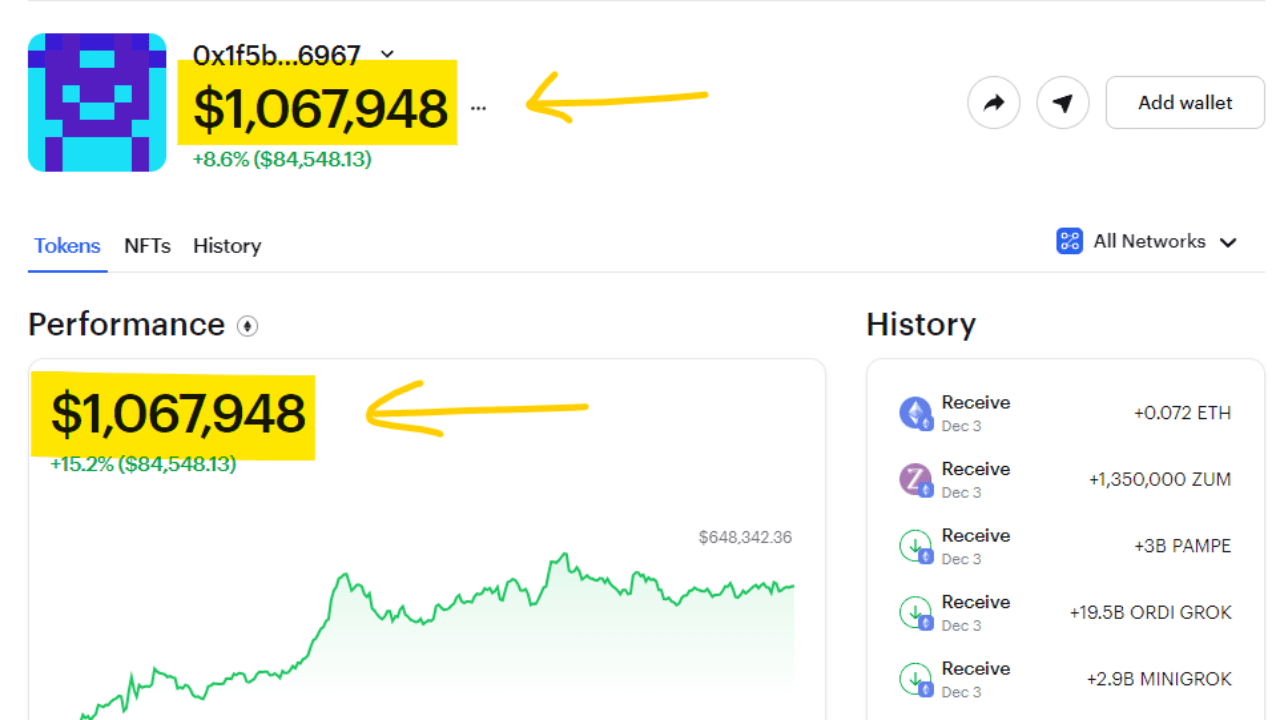Click the Ethereum icon next to Performance
The width and height of the screenshot is (1280, 720).
click(247, 326)
